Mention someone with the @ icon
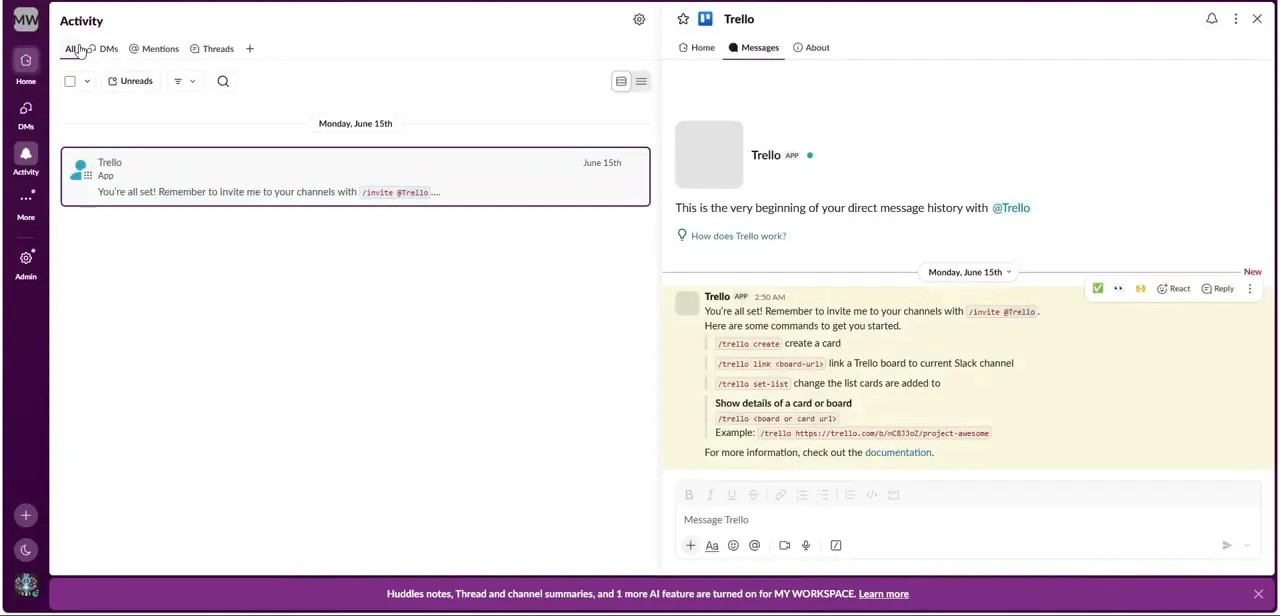1280x616 pixels. [755, 546]
